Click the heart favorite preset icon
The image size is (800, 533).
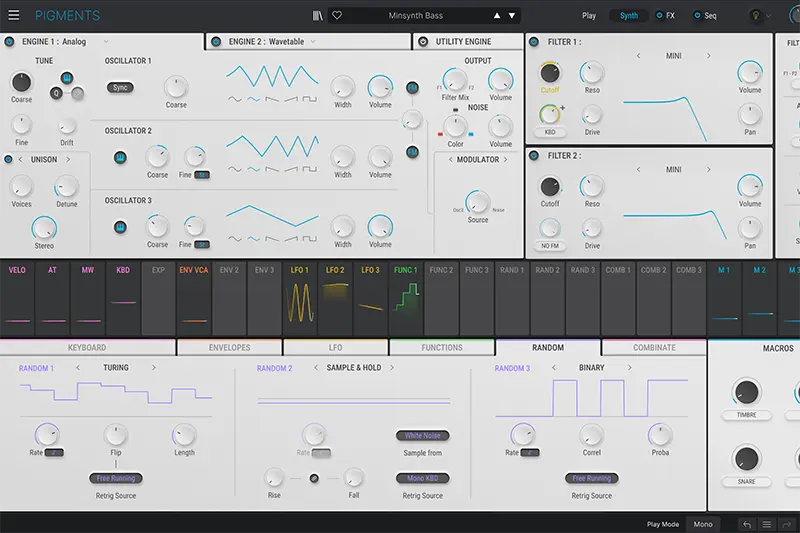pyautogui.click(x=337, y=16)
